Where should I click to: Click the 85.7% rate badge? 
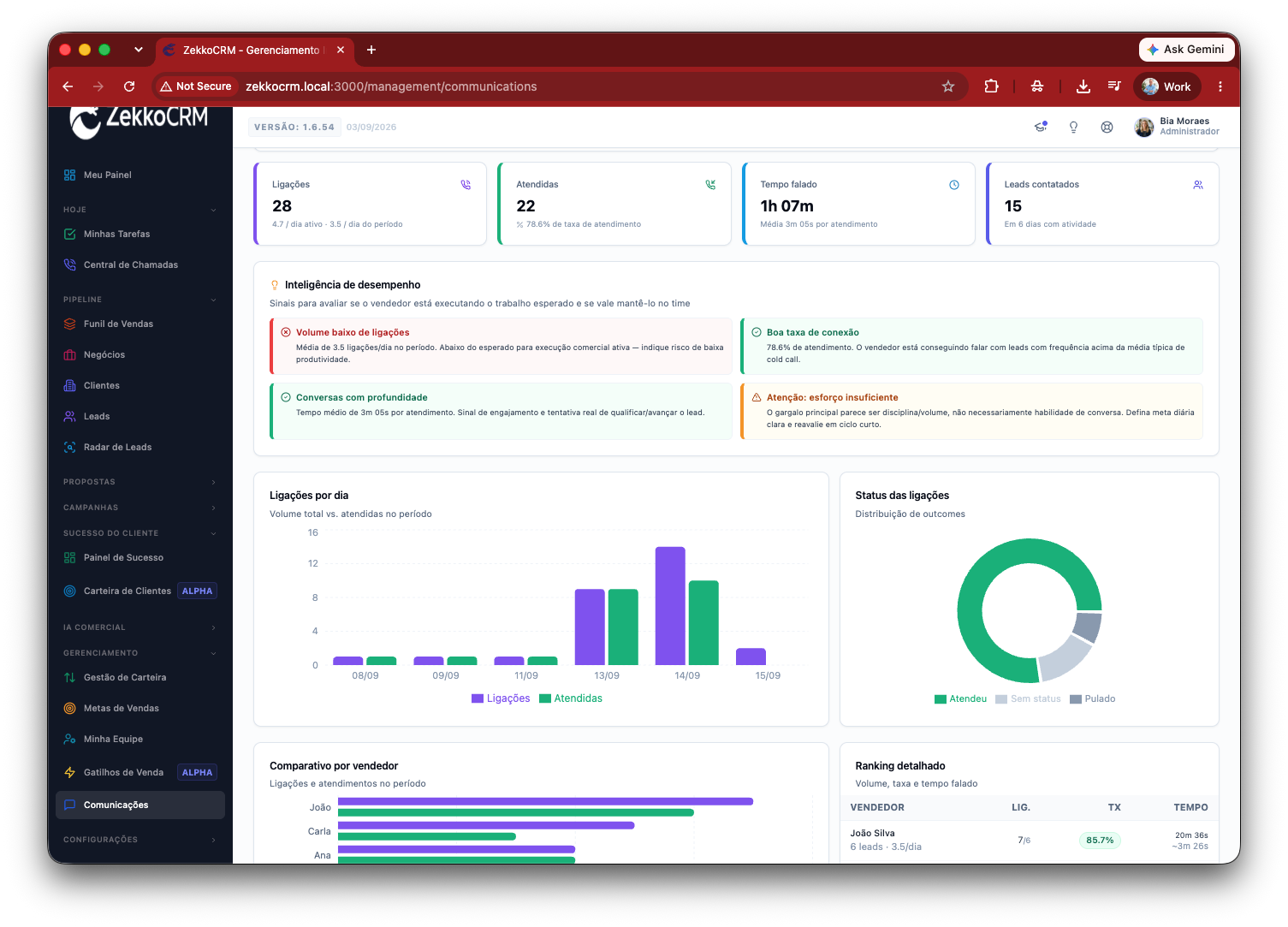1100,841
